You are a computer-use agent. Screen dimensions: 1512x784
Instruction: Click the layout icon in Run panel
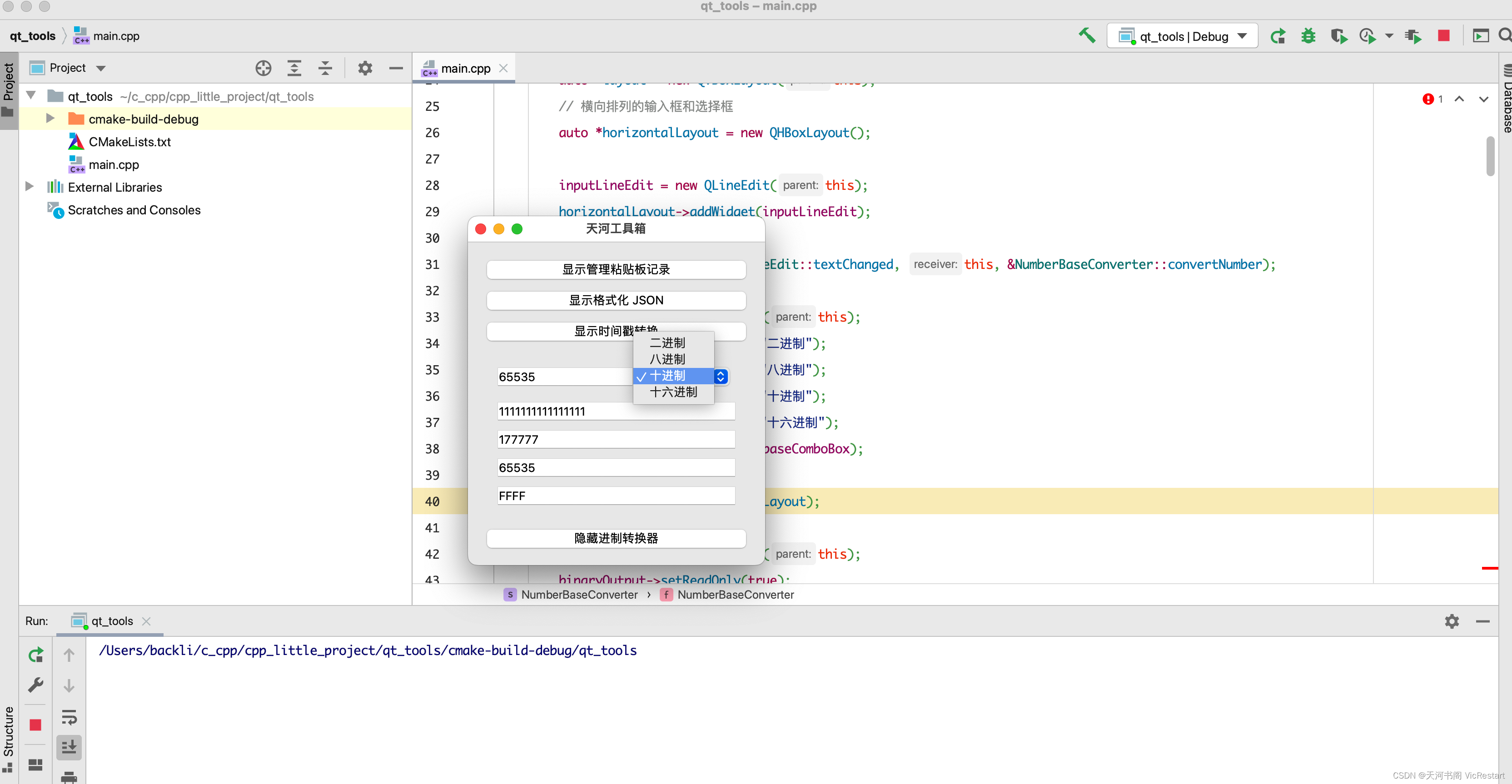[35, 764]
